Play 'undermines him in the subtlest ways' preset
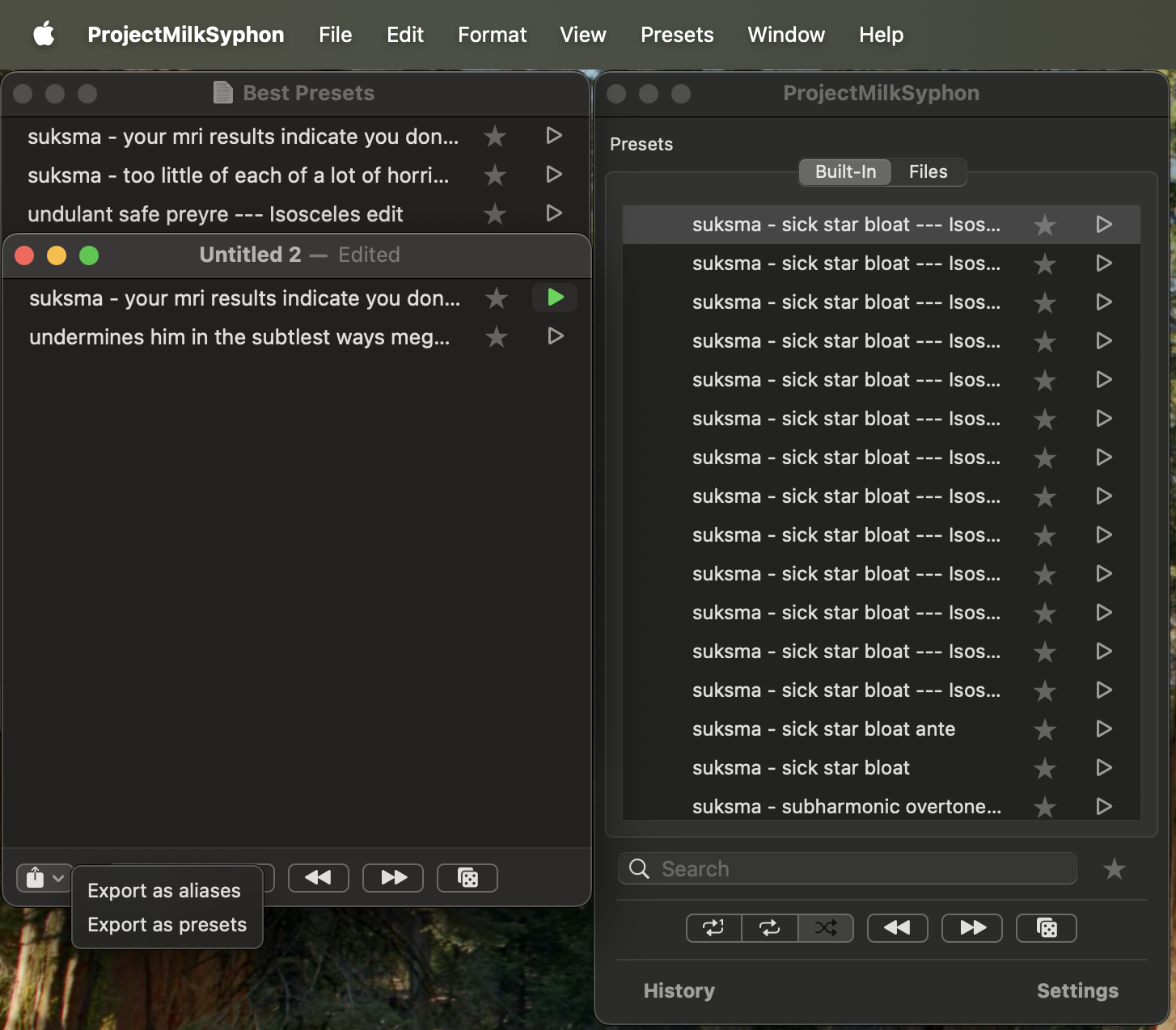This screenshot has width=1176, height=1030. (556, 336)
